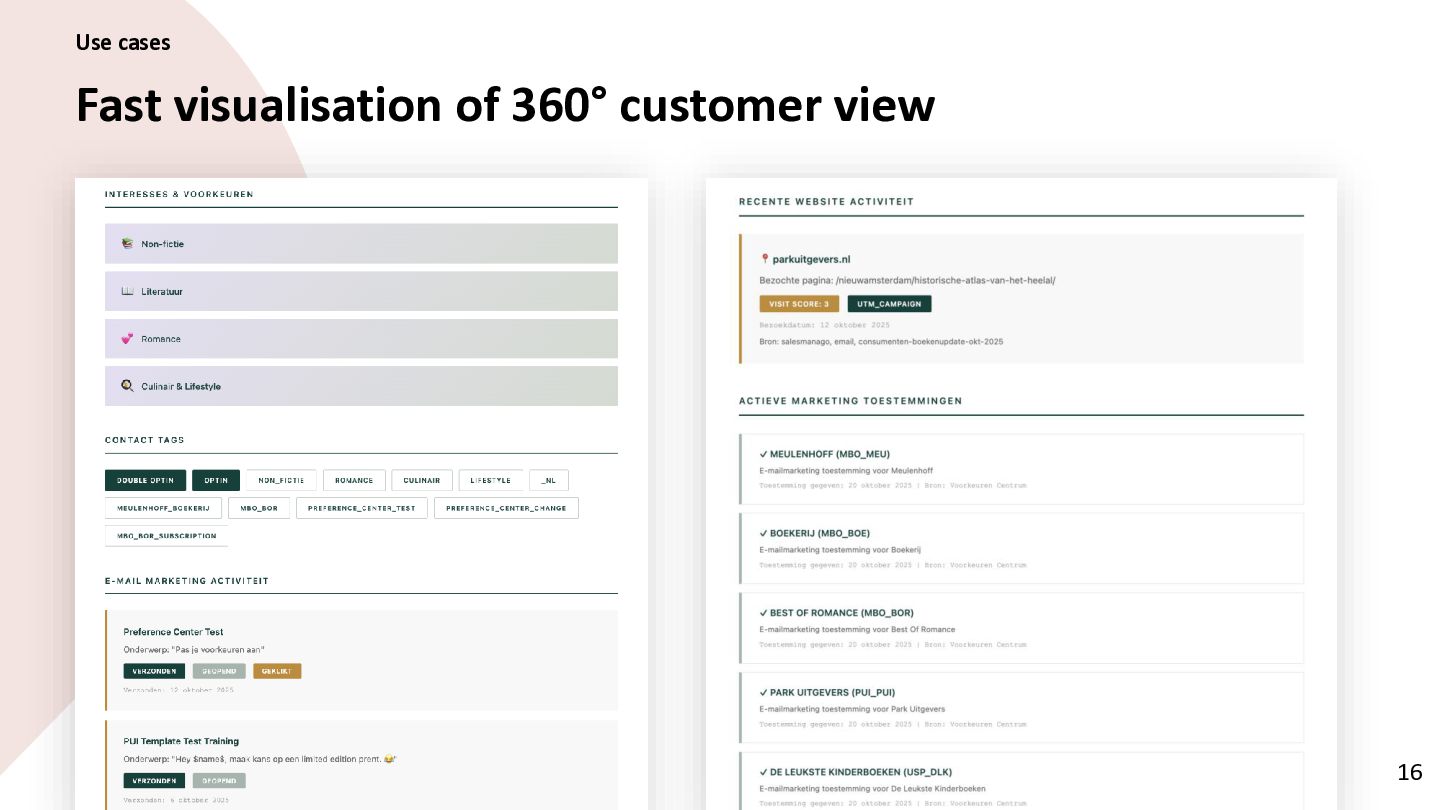Click the E-mailmarketing toestemming voor Boekerij description
Viewport: 1440px width, 810px height.
coord(840,550)
